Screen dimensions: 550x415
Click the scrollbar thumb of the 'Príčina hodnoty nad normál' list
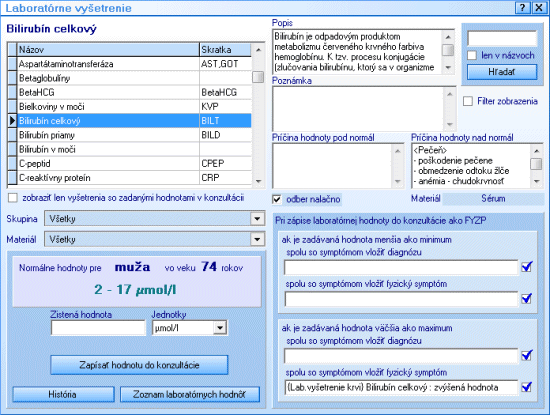point(536,164)
